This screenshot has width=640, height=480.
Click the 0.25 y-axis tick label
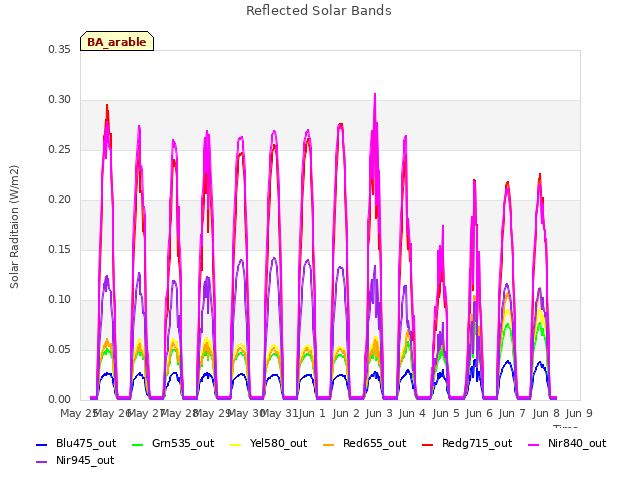tap(60, 149)
